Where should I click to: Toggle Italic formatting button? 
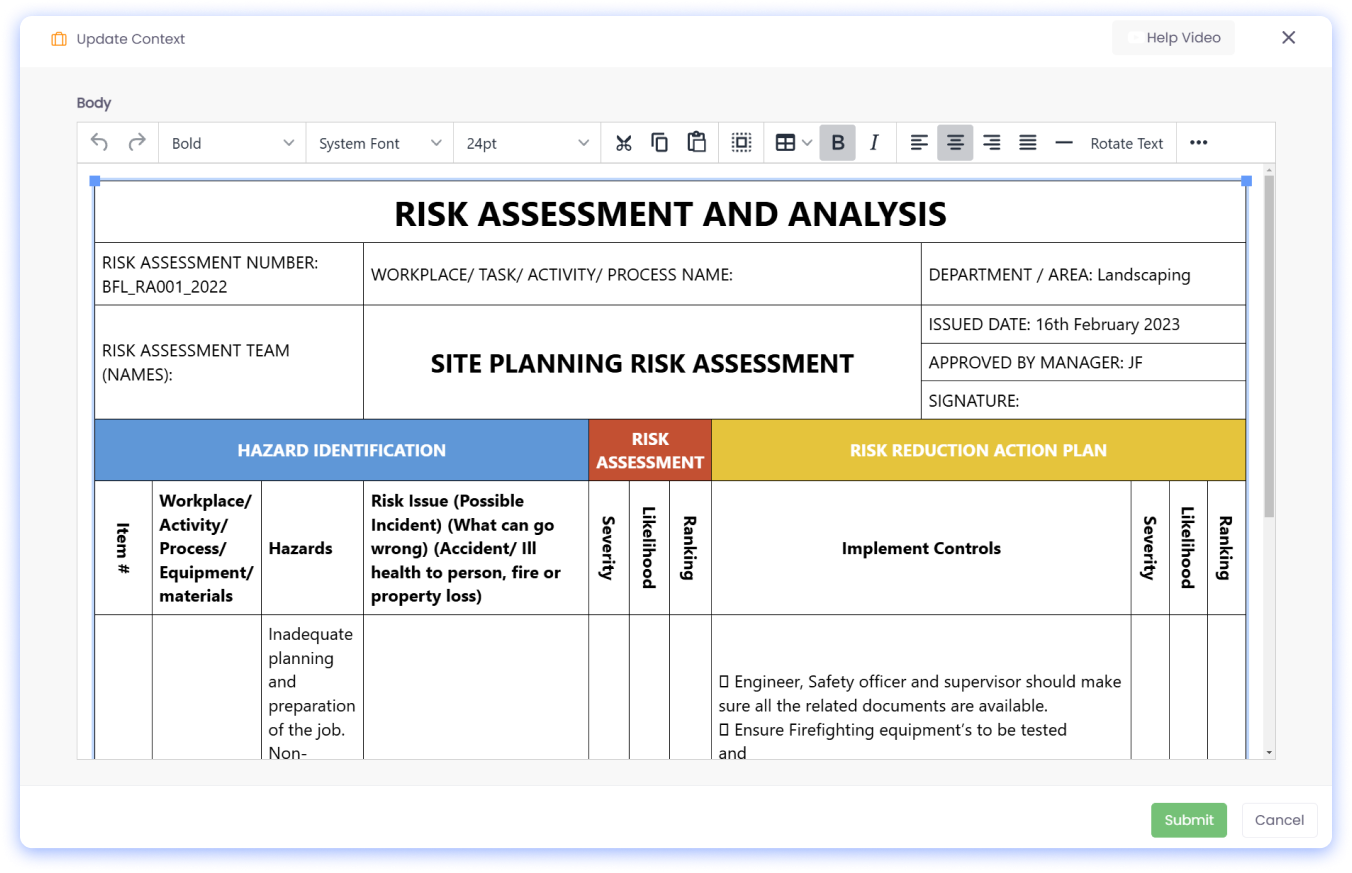(x=874, y=143)
